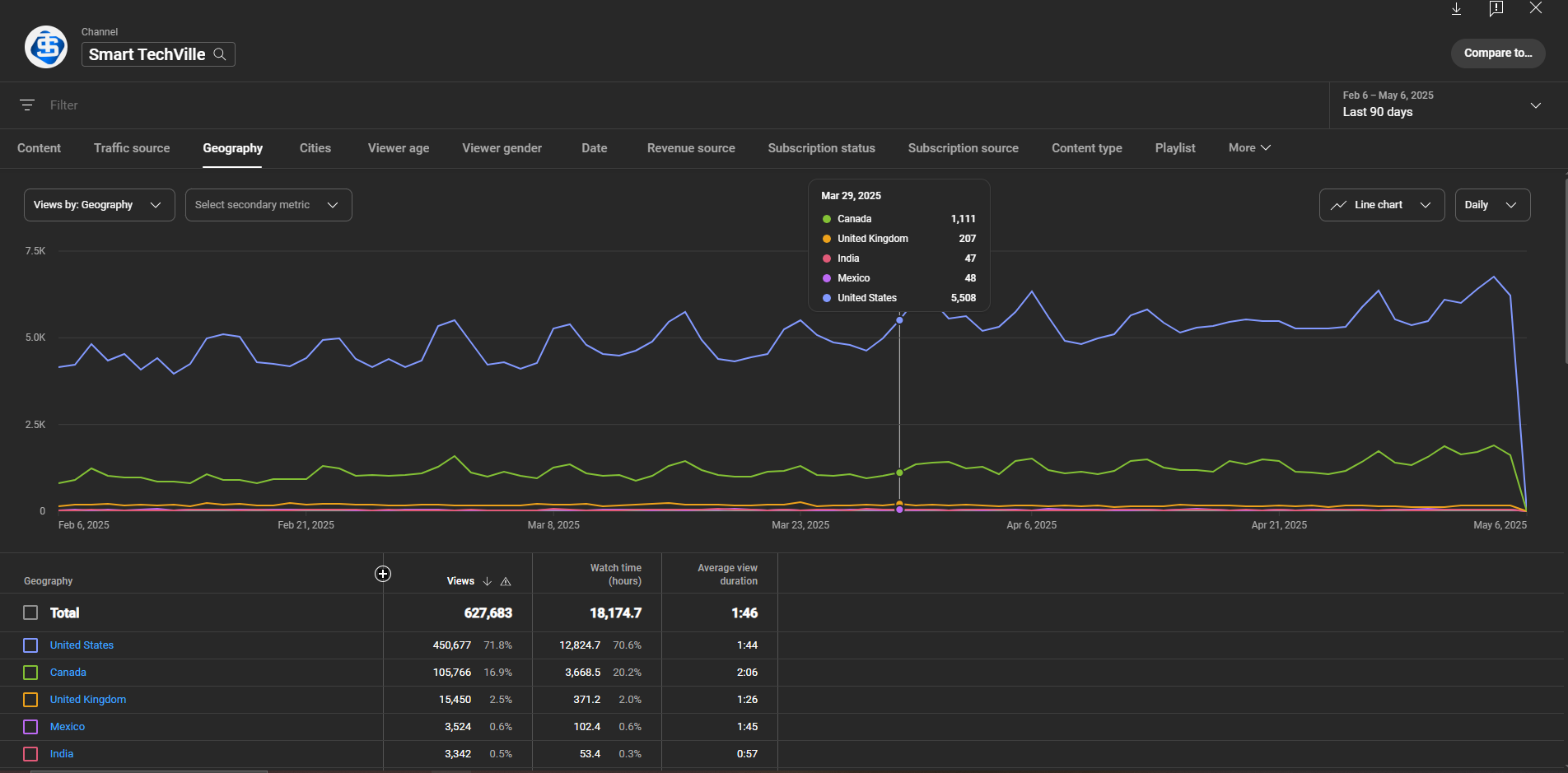
Task: Open the Mexico geography link
Action: tap(68, 727)
